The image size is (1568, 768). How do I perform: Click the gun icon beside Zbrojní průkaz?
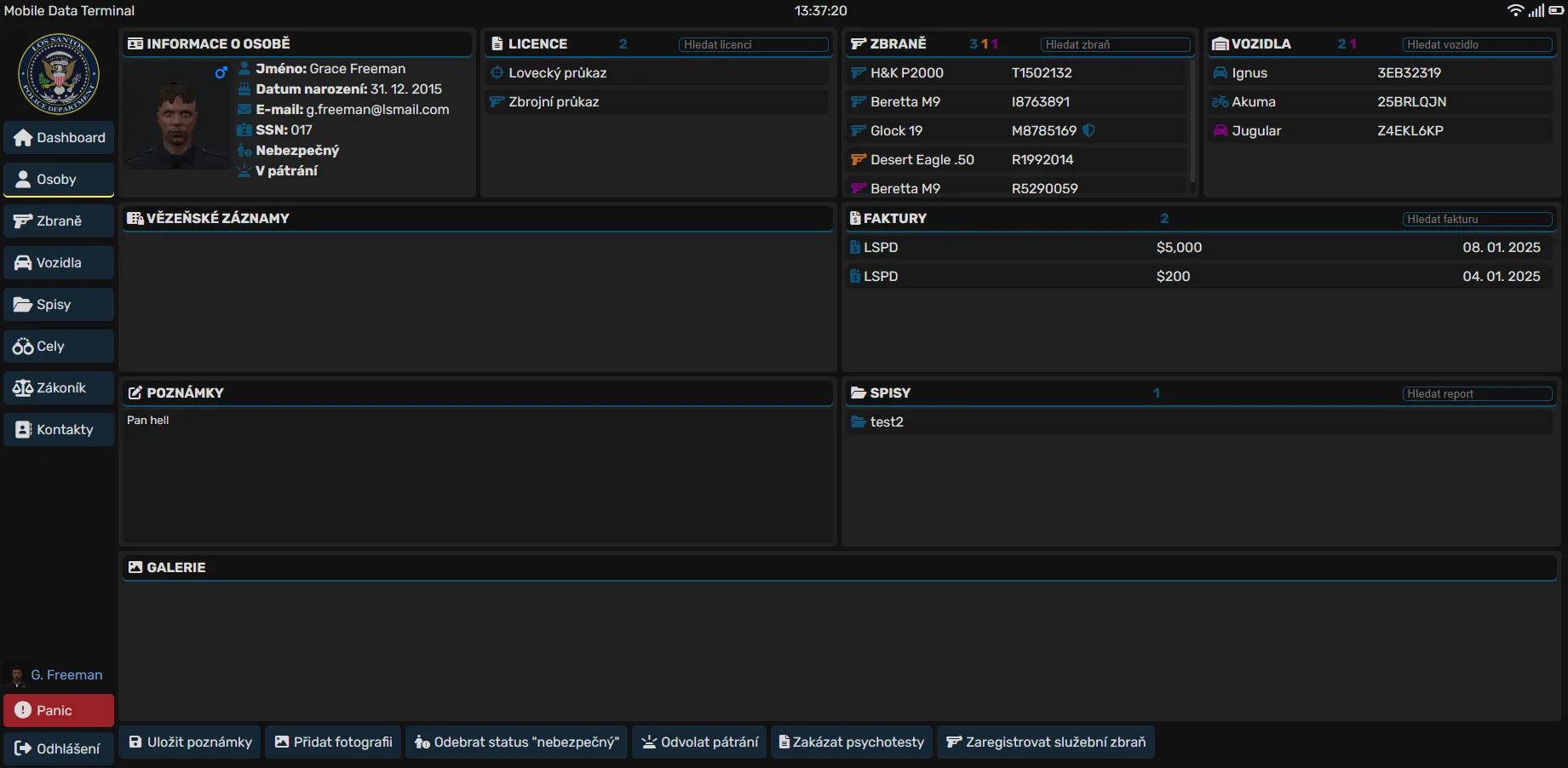[497, 101]
